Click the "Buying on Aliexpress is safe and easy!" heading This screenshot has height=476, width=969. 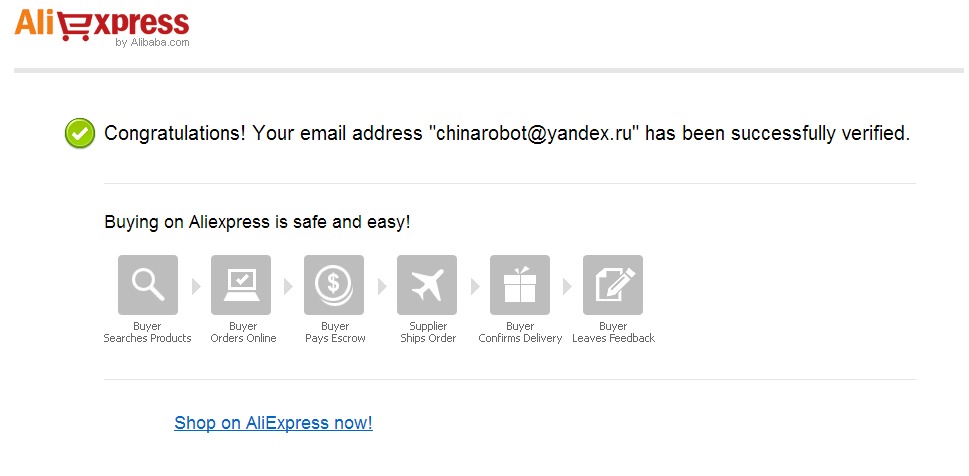(x=257, y=222)
